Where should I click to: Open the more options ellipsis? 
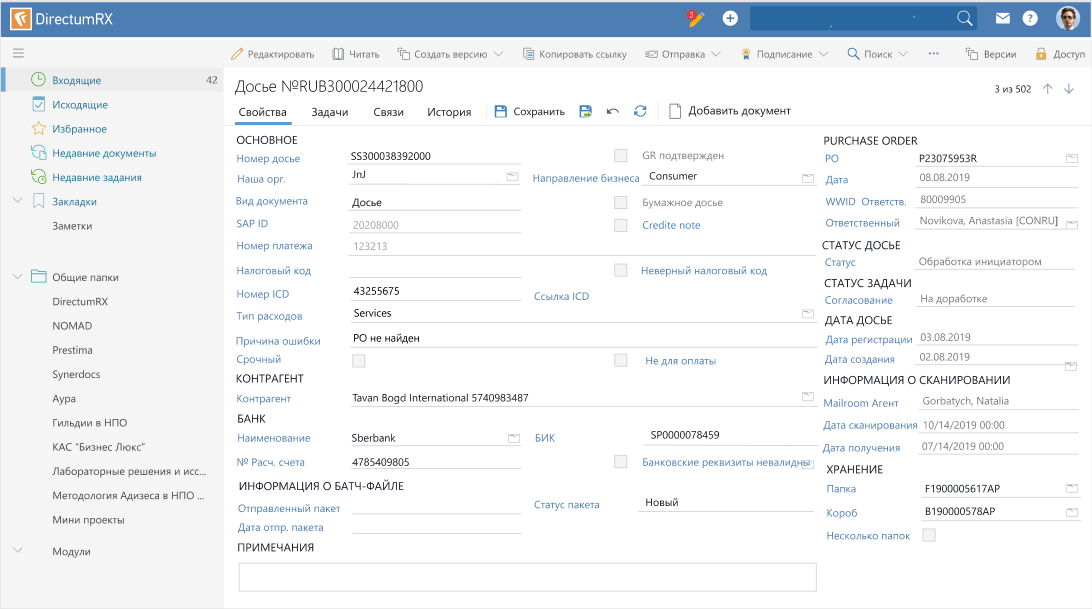tap(933, 53)
